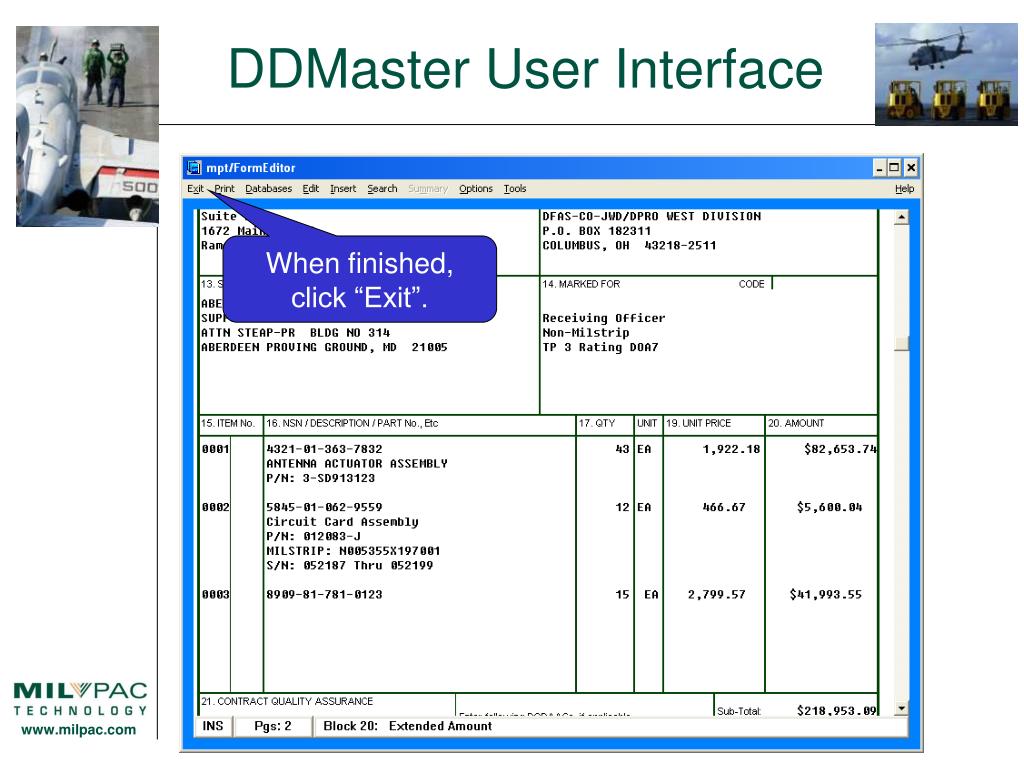Click the 14. MARKED FOR label
The image size is (1024, 768).
click(x=581, y=284)
